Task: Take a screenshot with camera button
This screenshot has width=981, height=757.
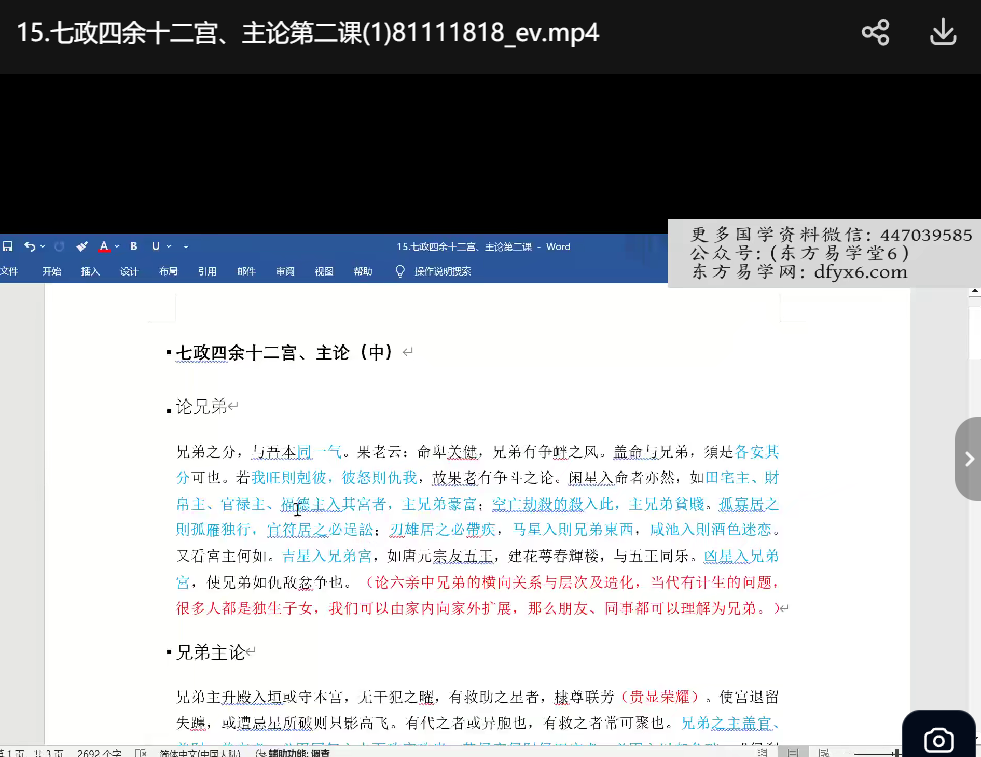Action: point(938,739)
